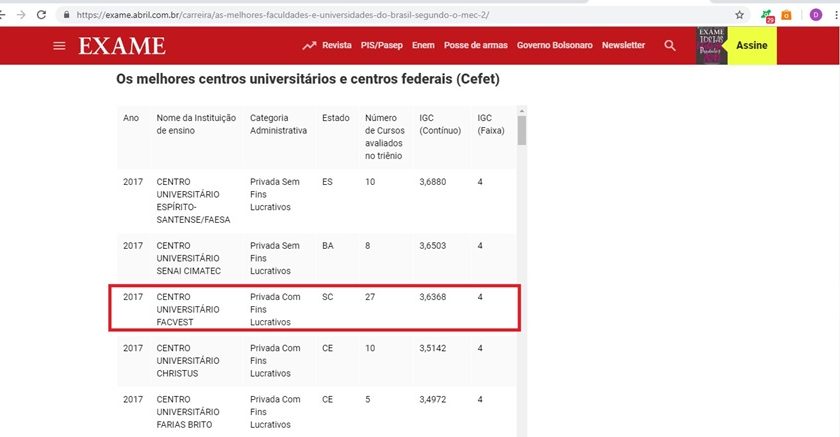Open the Governo Bolsonaro topic
Image resolution: width=840 pixels, height=437 pixels.
tap(554, 46)
